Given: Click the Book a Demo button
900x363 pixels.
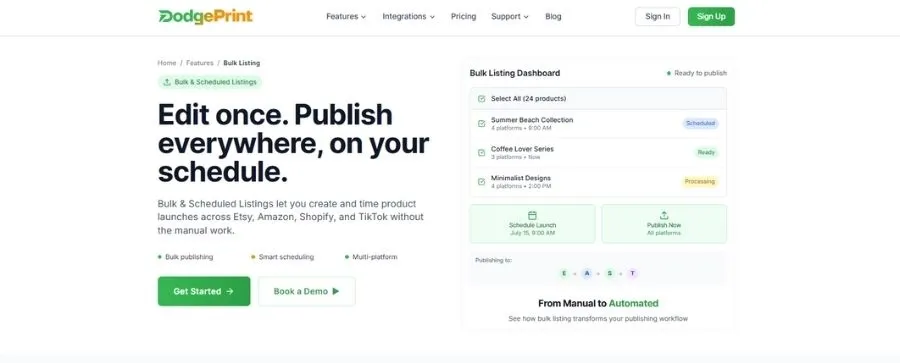Looking at the screenshot, I should [307, 291].
